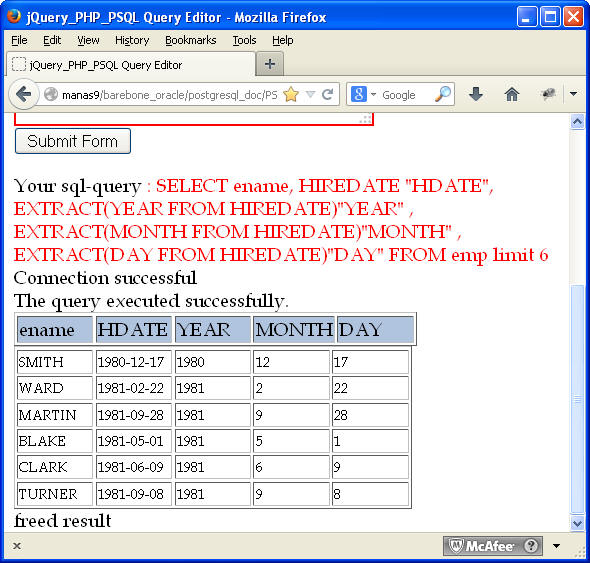The image size is (590, 563).
Task: Open the new tab plus button
Action: 270,64
